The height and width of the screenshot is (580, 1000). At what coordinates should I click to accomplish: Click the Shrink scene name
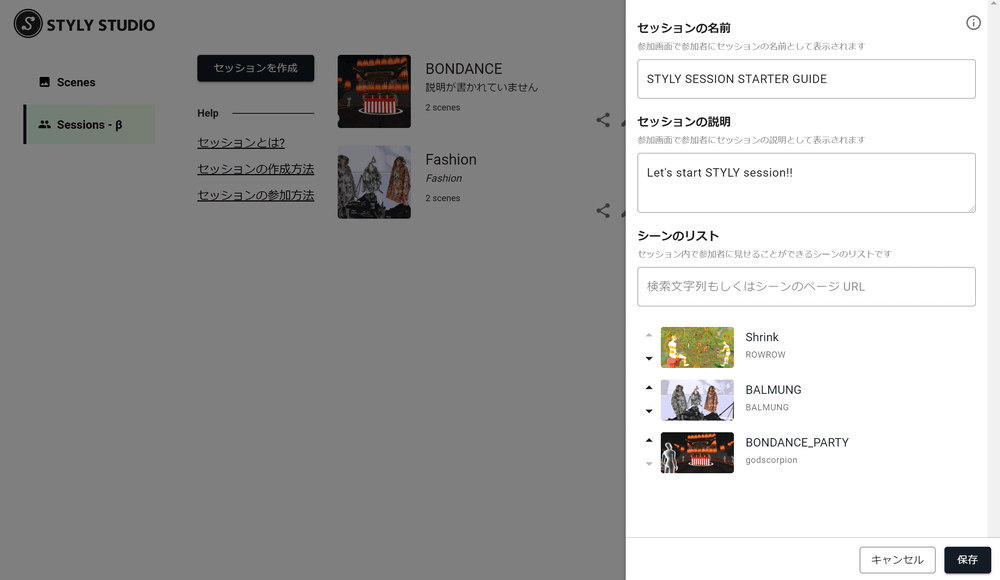point(762,337)
